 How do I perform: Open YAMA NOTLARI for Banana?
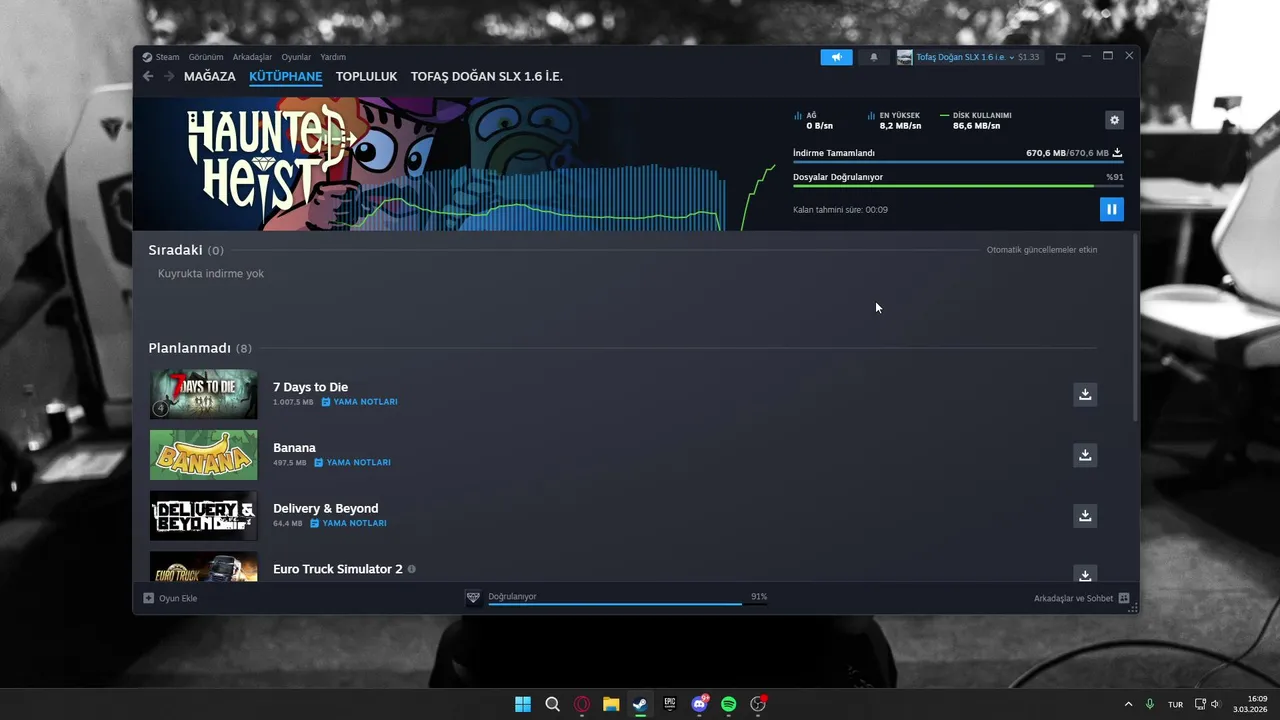[x=352, y=463]
